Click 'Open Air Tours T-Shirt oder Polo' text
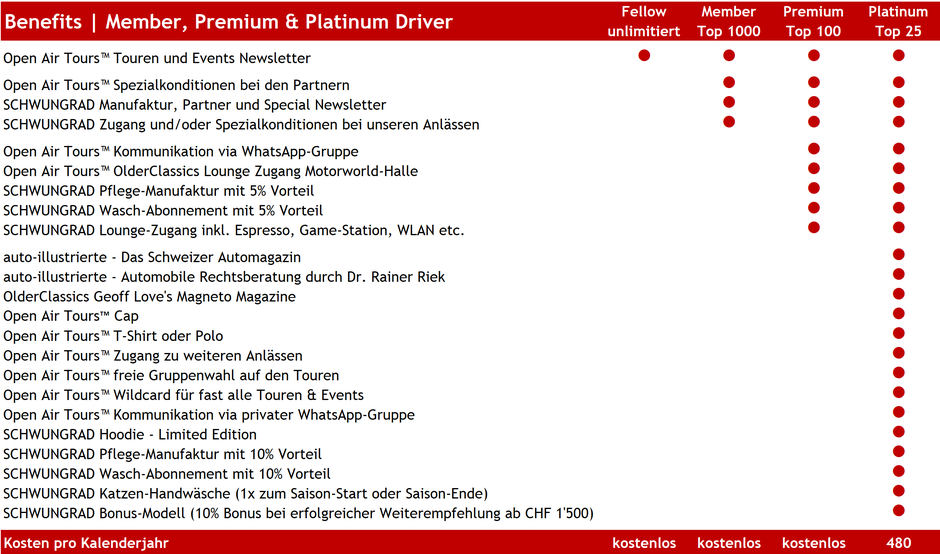The height and width of the screenshot is (554, 940). 113,336
